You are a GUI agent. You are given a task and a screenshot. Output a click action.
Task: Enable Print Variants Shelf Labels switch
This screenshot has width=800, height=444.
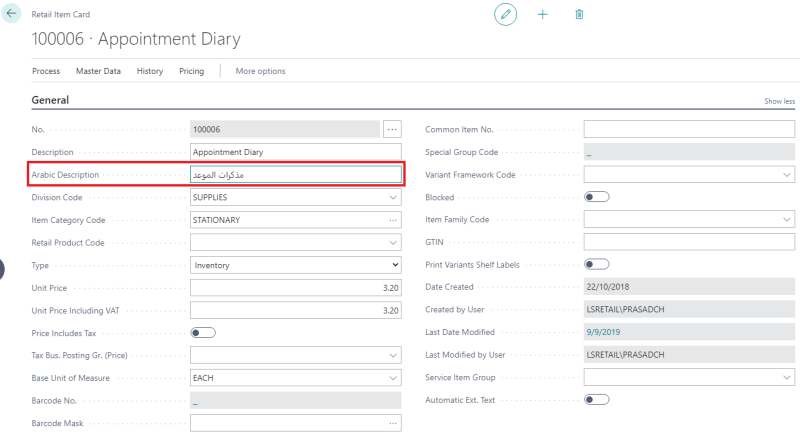596,264
